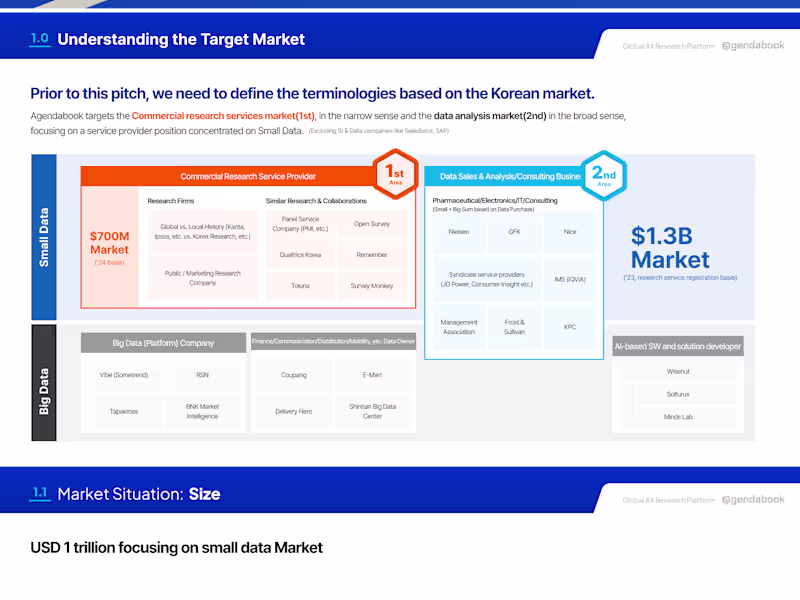800x600 pixels.
Task: Click the 'E-Mart' cell
Action: [372, 375]
